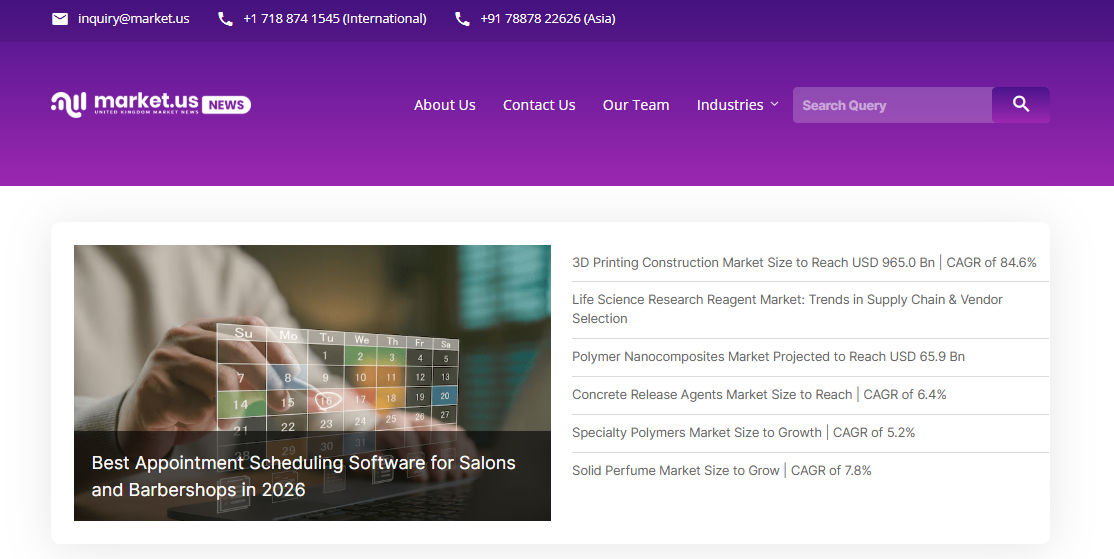The height and width of the screenshot is (559, 1114).
Task: Click the Asia phone handset icon
Action: 463,19
